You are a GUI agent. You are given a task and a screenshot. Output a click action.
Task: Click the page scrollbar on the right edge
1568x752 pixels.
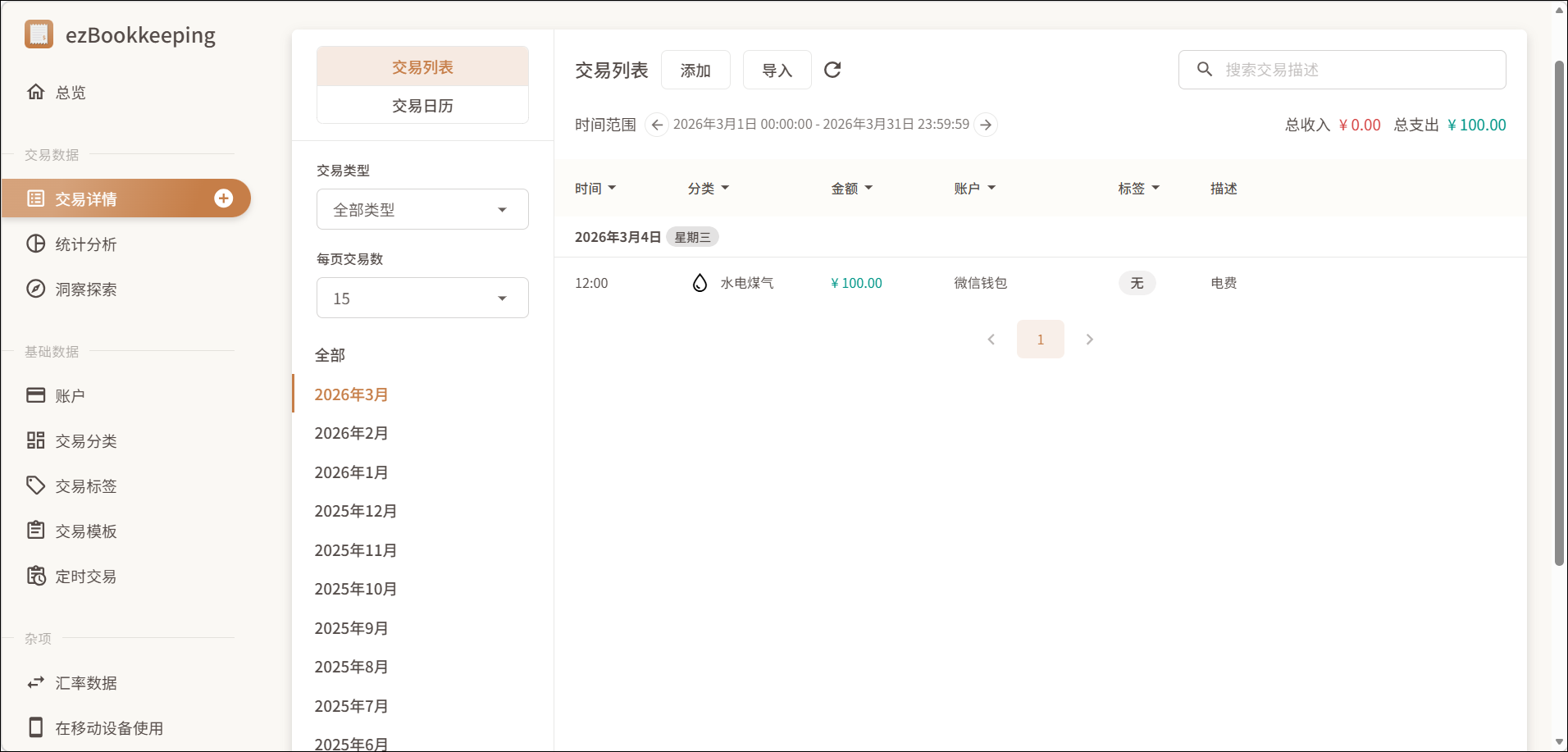click(x=1559, y=312)
